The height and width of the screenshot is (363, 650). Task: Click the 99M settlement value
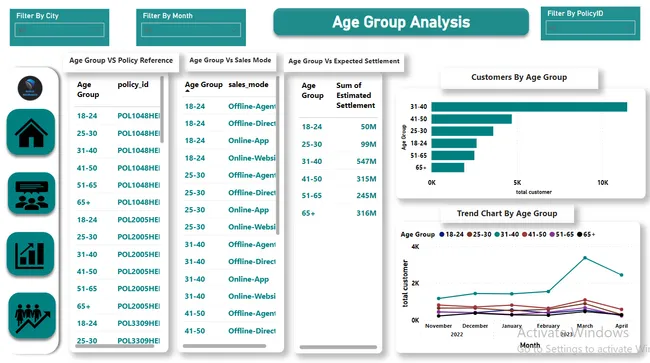tap(369, 144)
